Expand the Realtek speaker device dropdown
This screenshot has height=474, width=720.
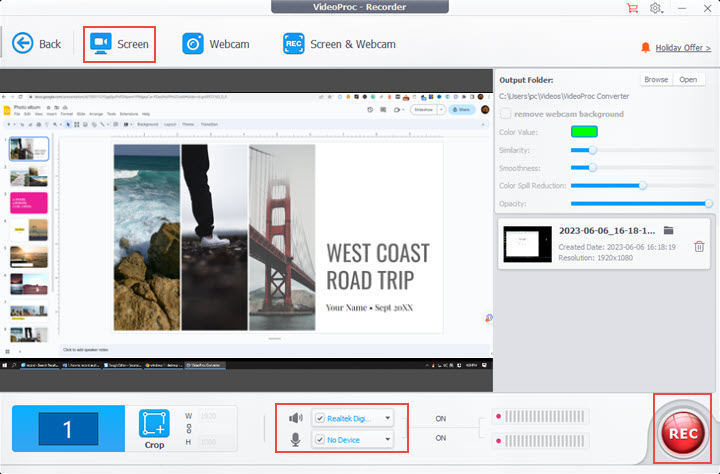coord(387,418)
